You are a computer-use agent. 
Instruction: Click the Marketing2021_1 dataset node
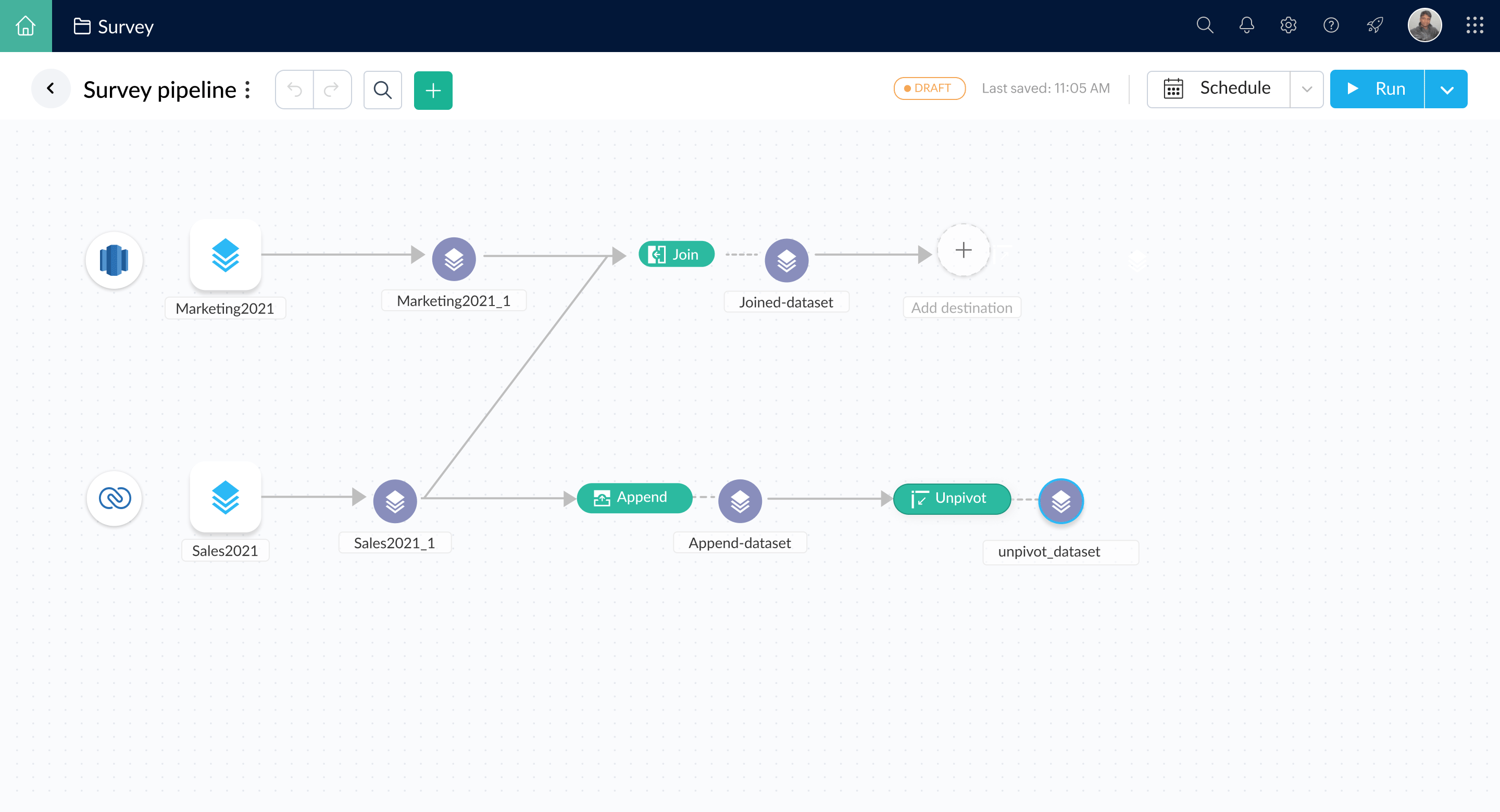coord(454,259)
